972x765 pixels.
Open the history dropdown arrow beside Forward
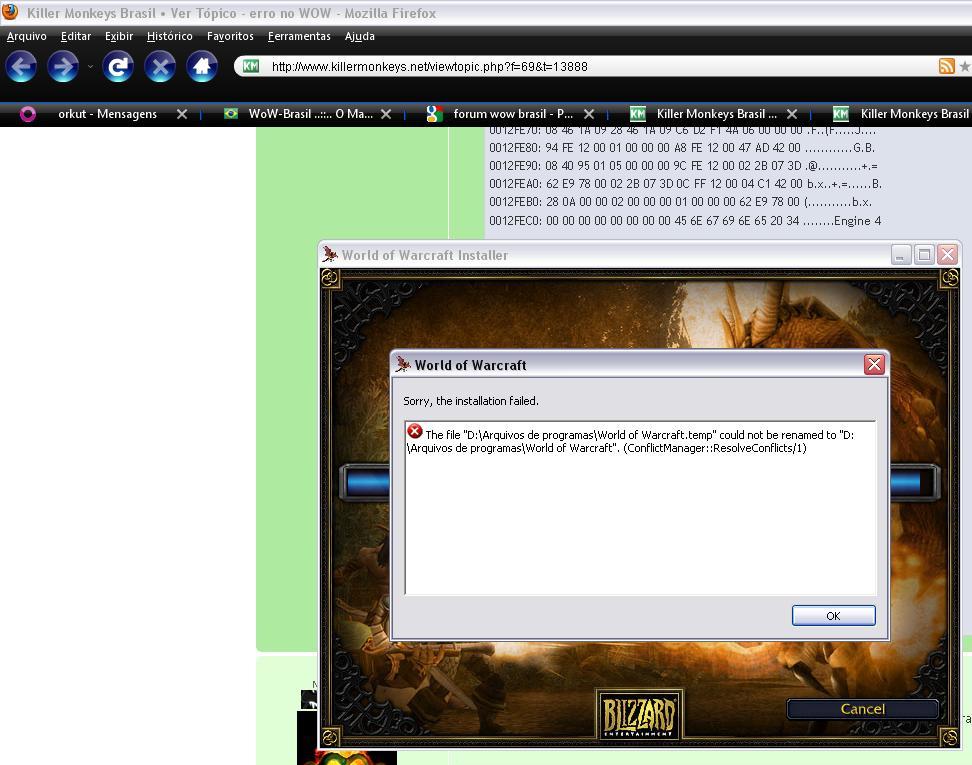(x=90, y=67)
